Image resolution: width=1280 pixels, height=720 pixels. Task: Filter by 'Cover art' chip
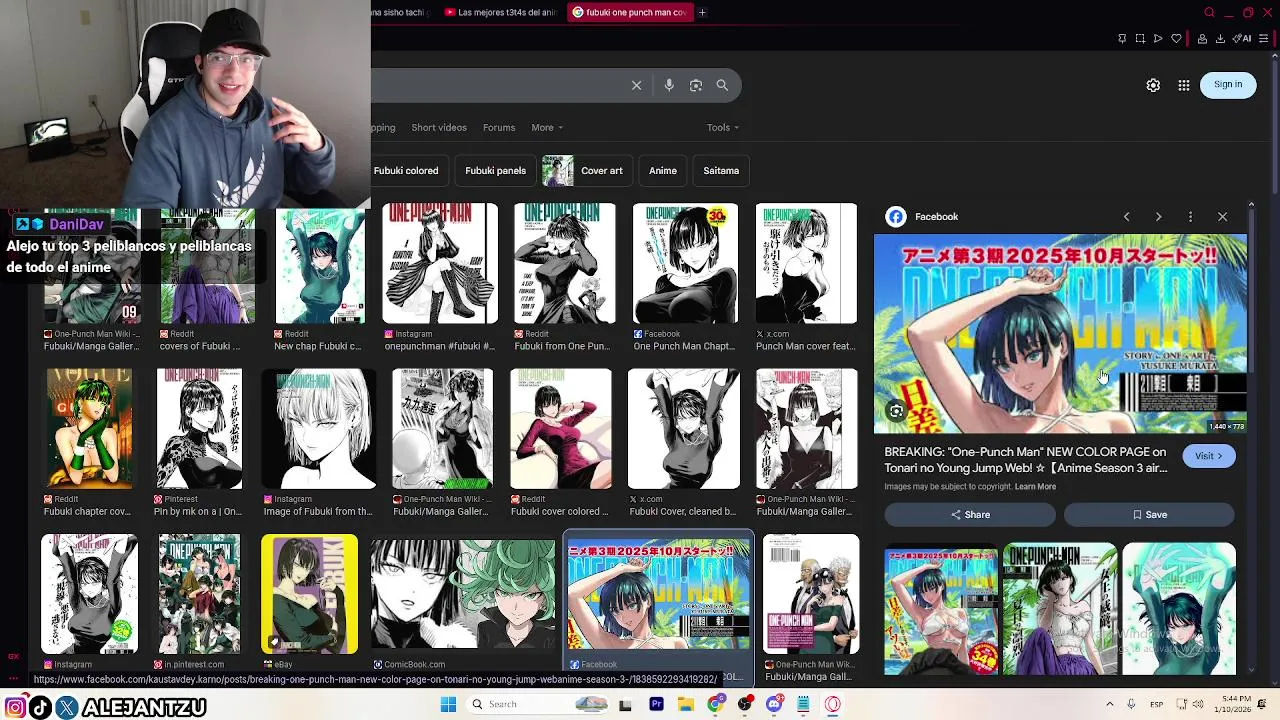point(587,170)
